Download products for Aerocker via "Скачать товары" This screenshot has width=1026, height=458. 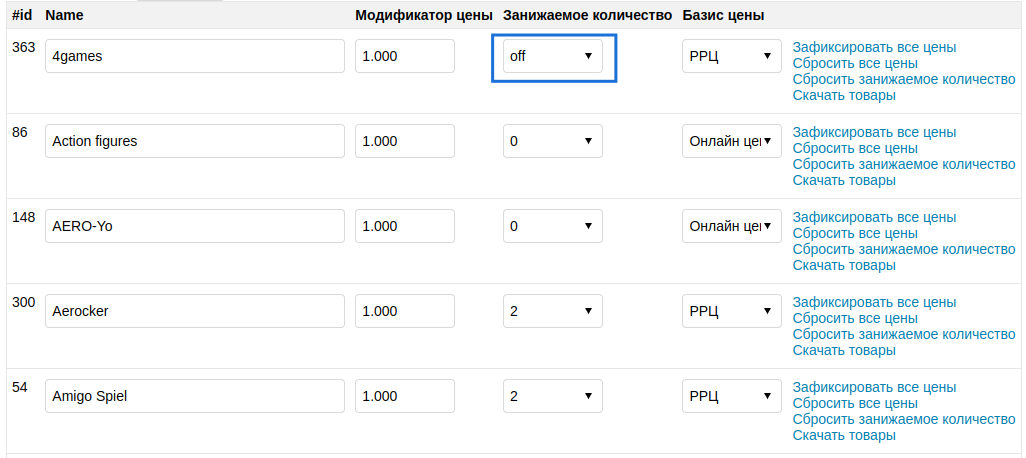point(844,350)
